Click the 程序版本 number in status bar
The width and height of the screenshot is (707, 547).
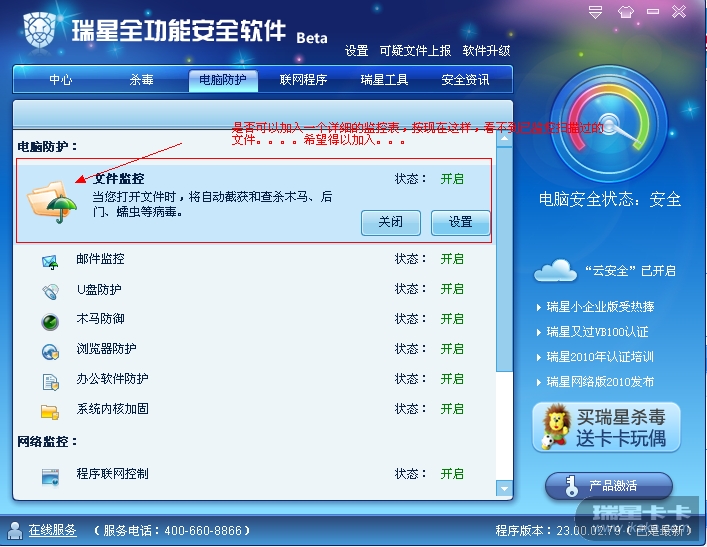point(593,531)
